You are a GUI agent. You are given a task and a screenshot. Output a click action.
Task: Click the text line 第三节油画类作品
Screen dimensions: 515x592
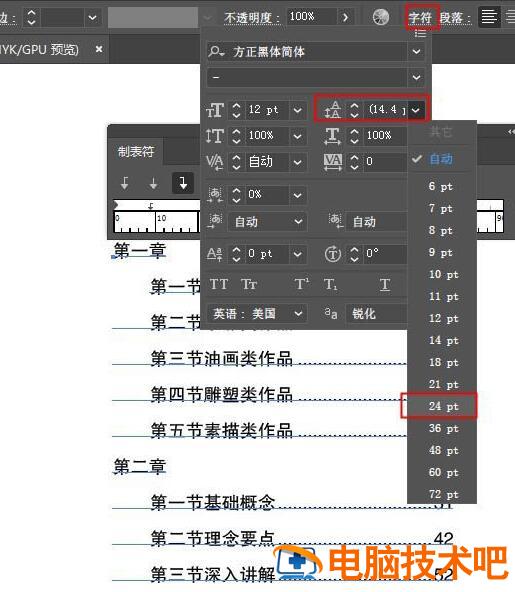(222, 358)
